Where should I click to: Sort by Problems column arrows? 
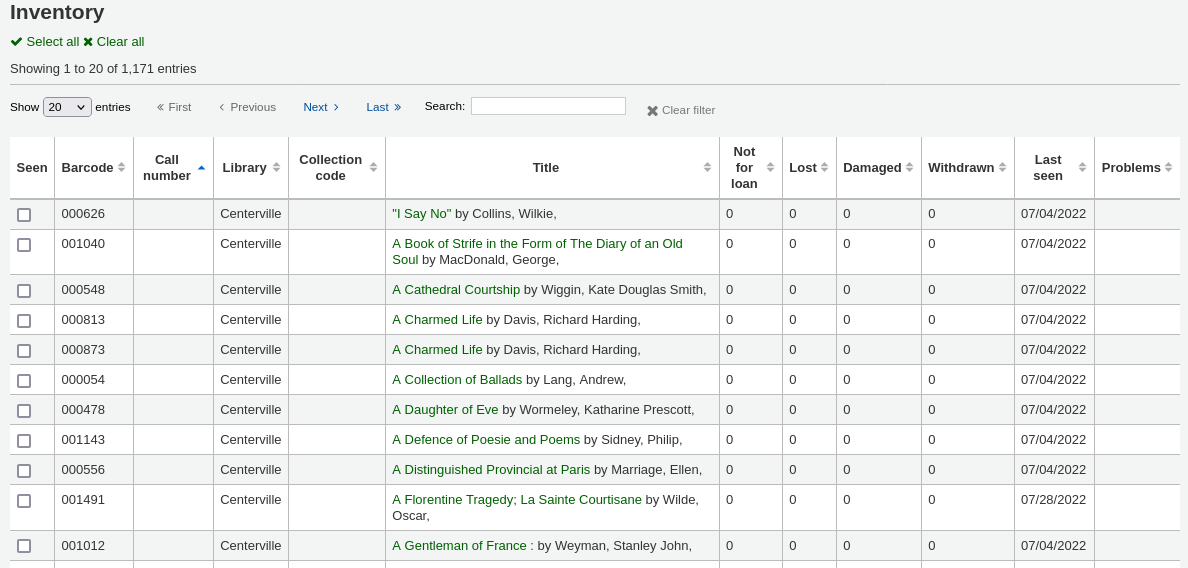[x=1168, y=168]
